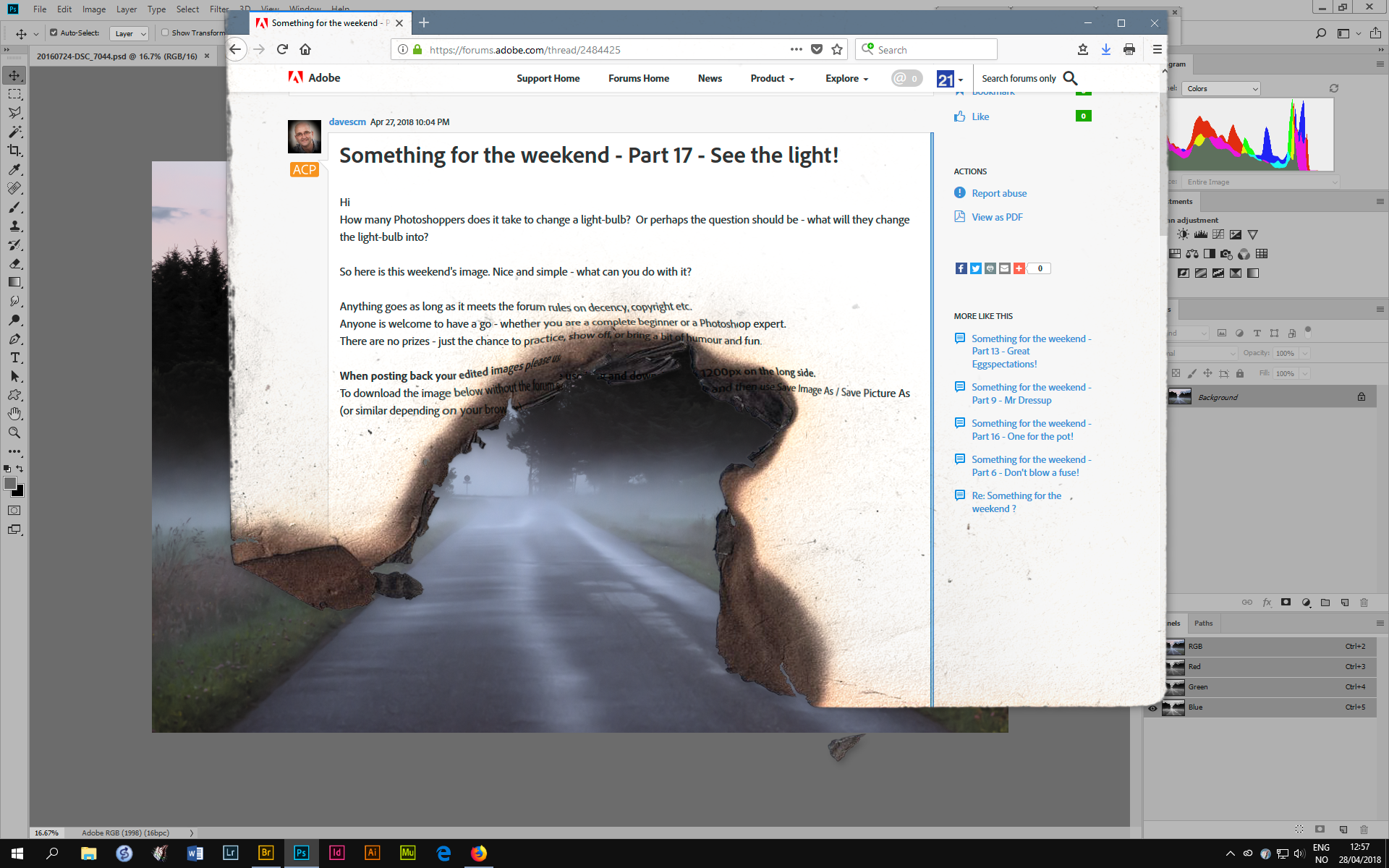Select the Background layer
Screen dimensions: 1389x868
(x=1270, y=396)
